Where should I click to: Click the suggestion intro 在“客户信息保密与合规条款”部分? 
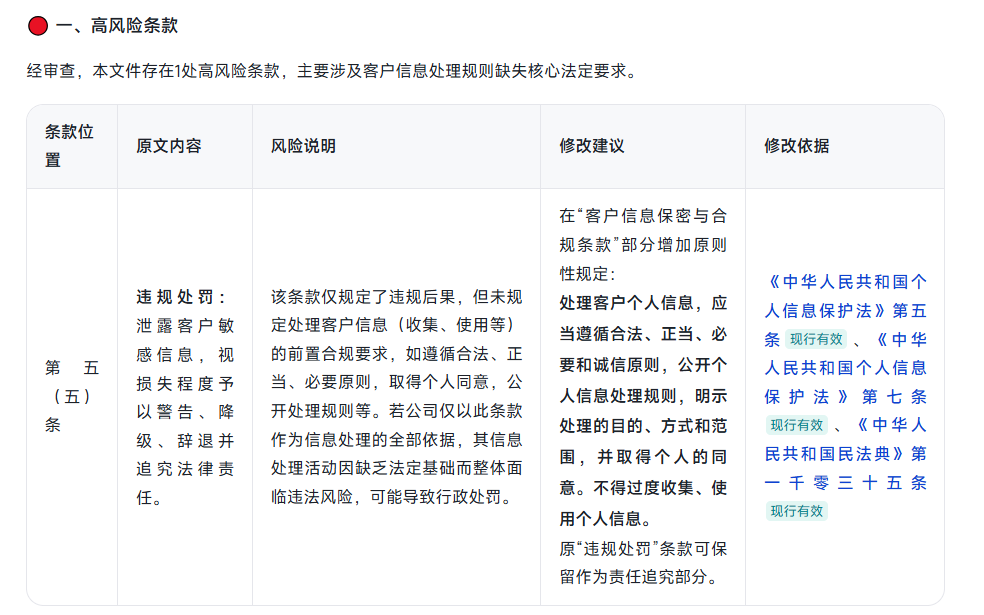(643, 245)
